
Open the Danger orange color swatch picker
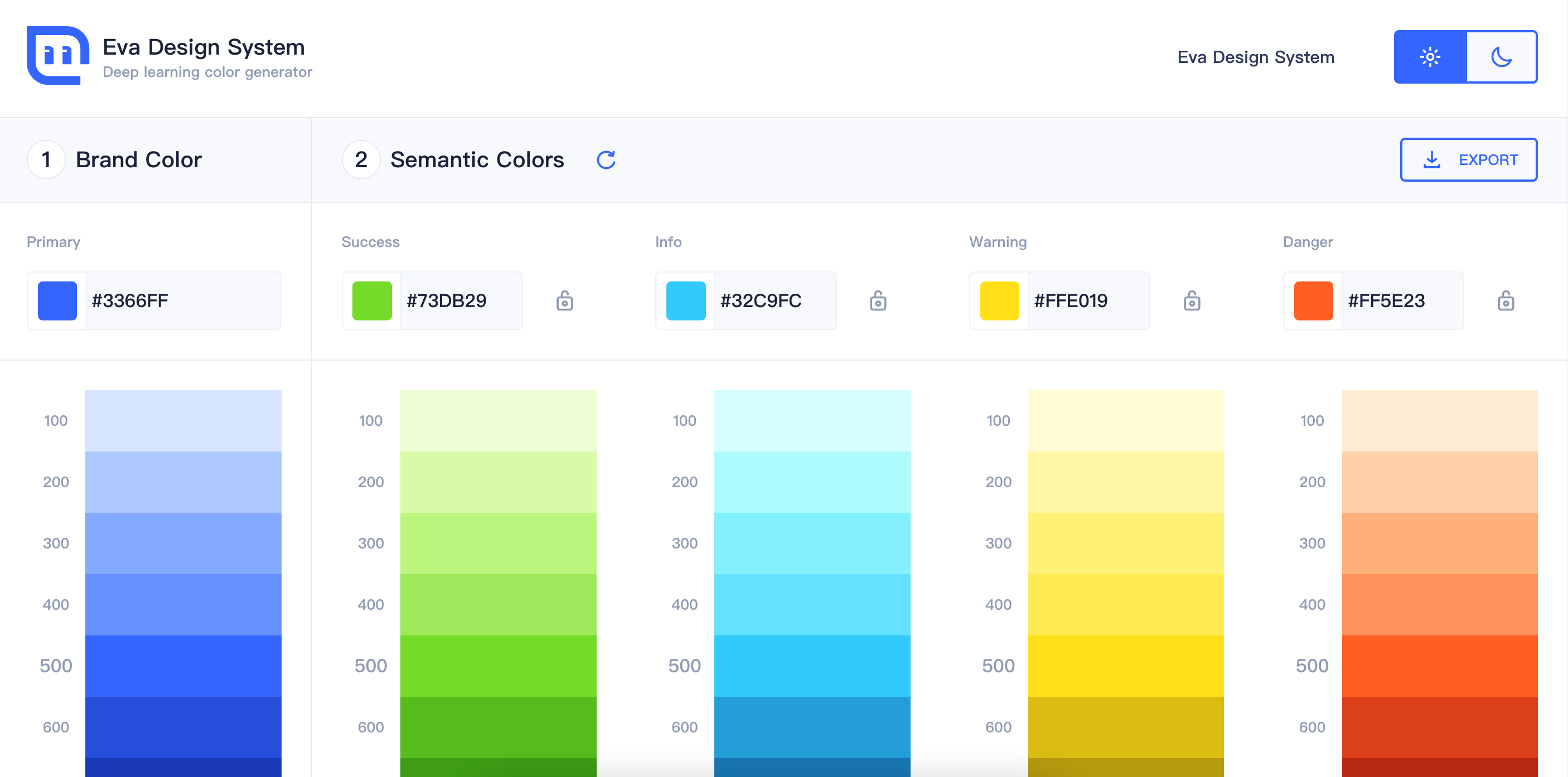(x=1313, y=300)
